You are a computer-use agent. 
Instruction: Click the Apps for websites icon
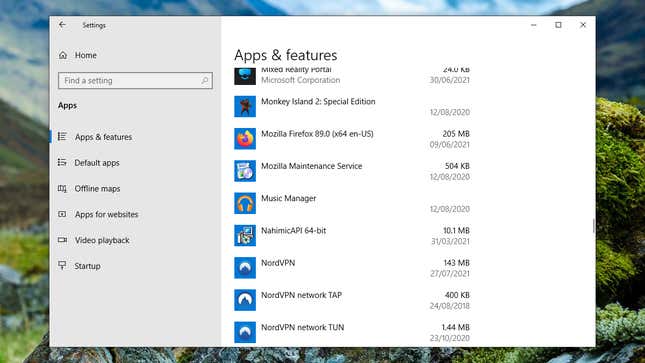point(62,214)
